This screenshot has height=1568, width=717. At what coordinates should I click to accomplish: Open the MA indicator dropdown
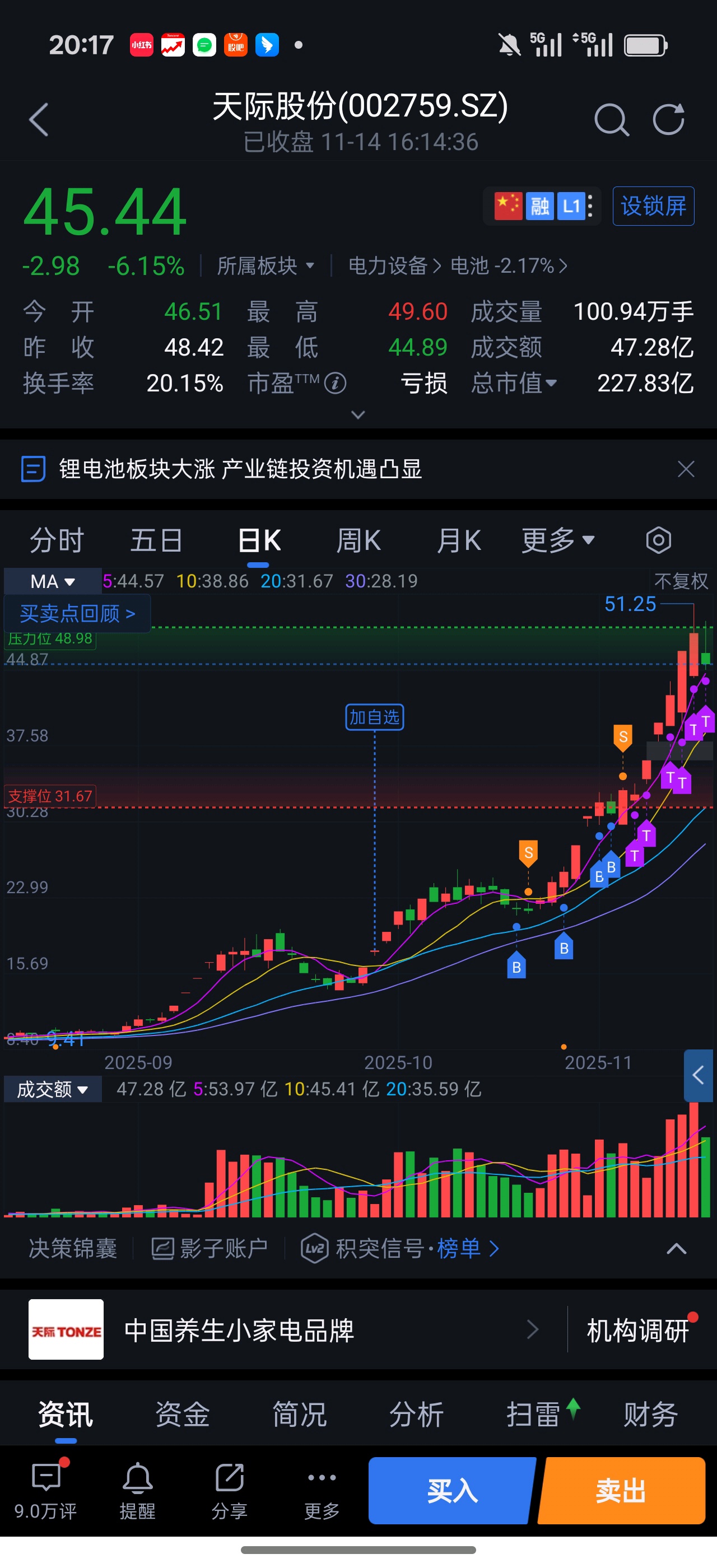53,581
